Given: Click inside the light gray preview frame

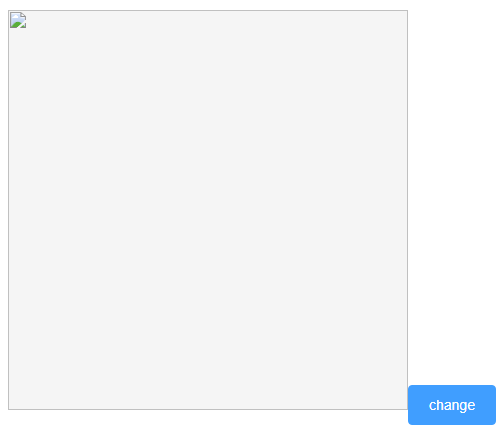Looking at the screenshot, I should click(x=208, y=210).
